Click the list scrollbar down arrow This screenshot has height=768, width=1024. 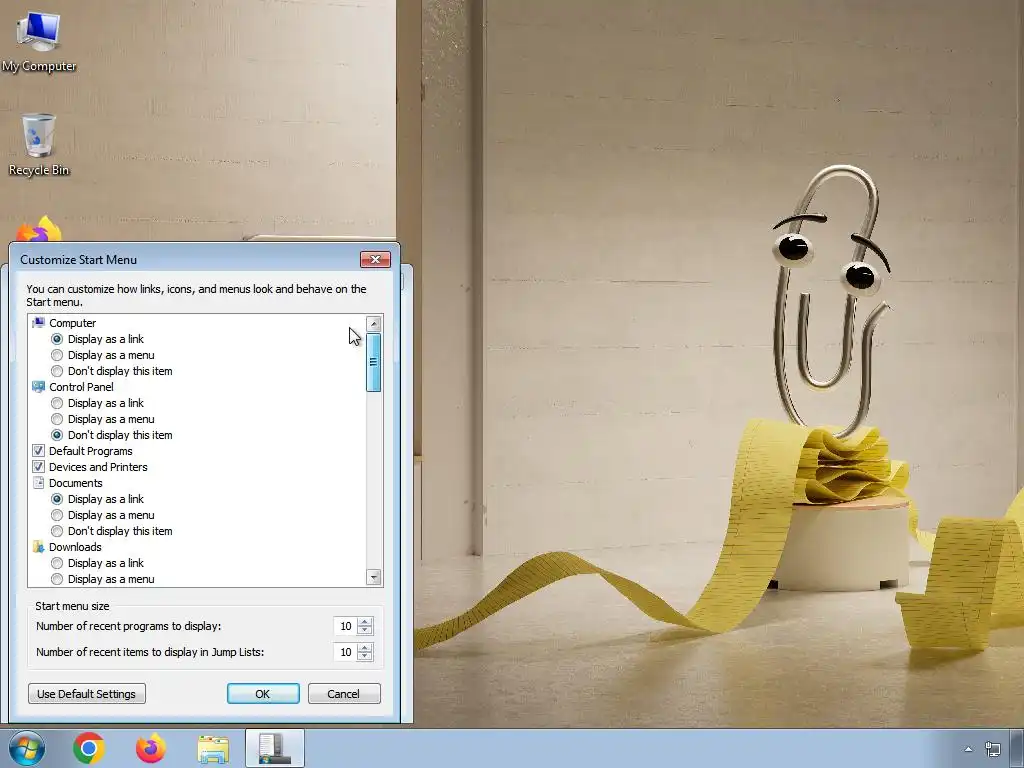(x=374, y=577)
